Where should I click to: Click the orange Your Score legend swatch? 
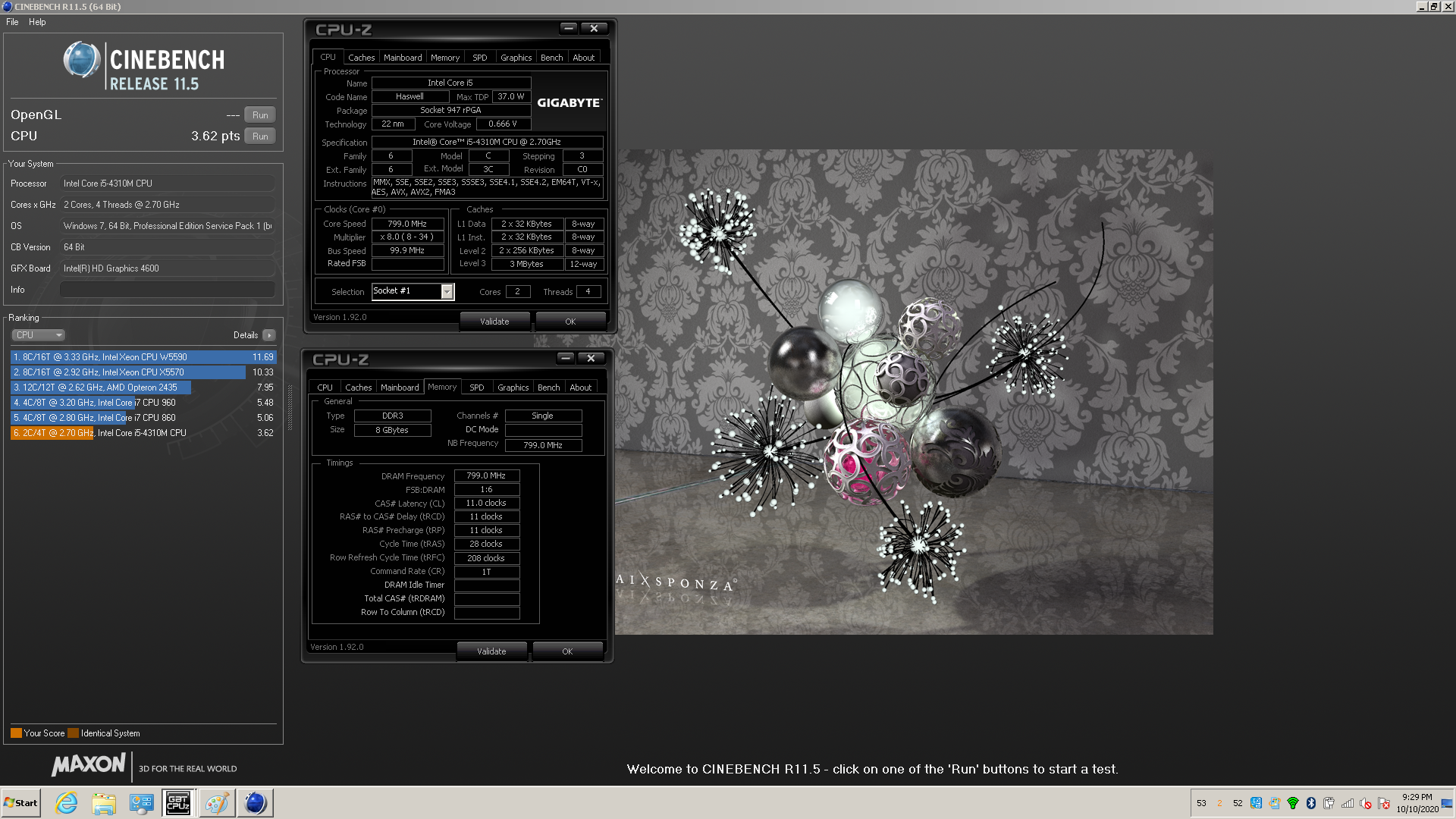(16, 733)
